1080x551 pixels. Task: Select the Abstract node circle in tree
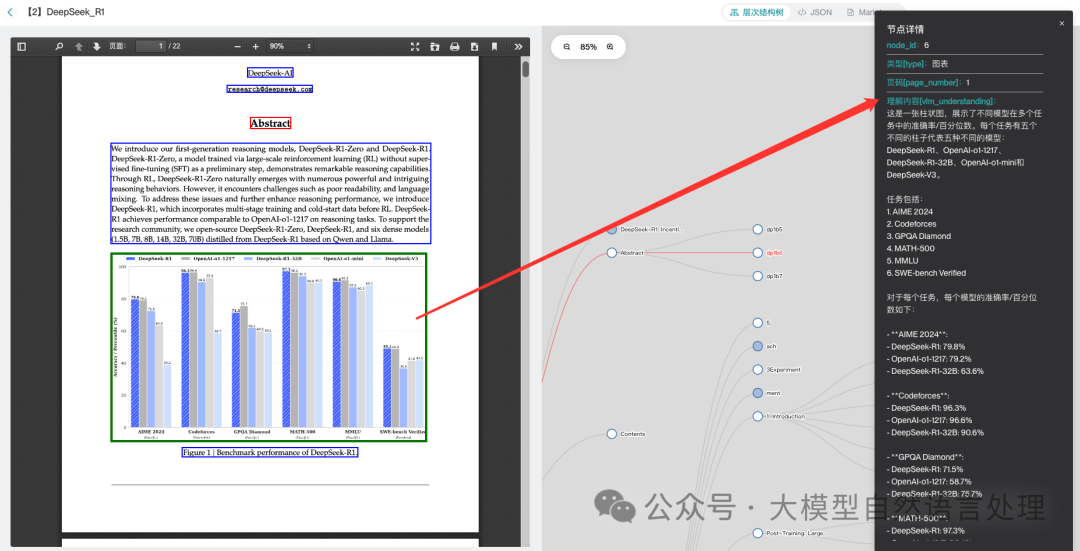611,253
